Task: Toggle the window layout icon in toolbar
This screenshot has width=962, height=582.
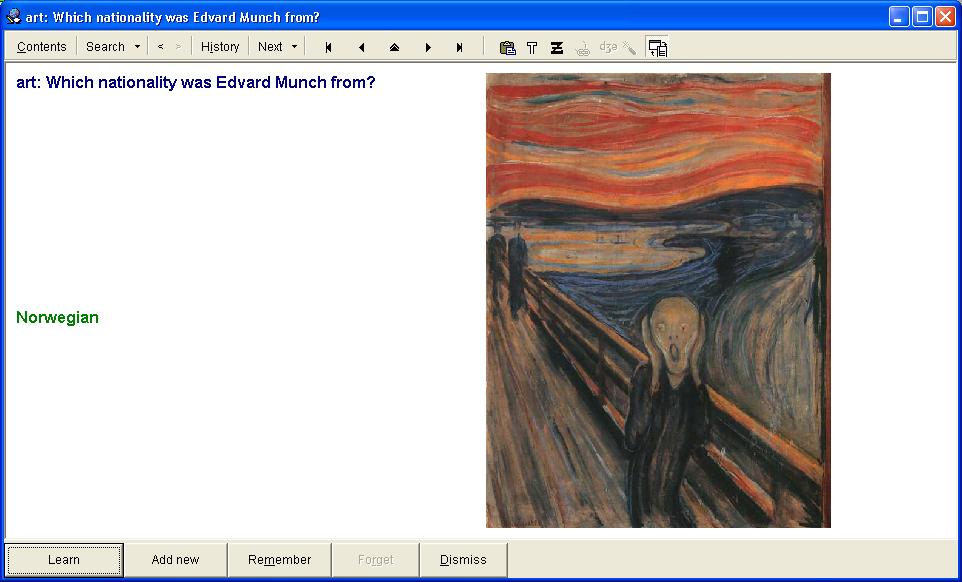Action: (x=657, y=47)
